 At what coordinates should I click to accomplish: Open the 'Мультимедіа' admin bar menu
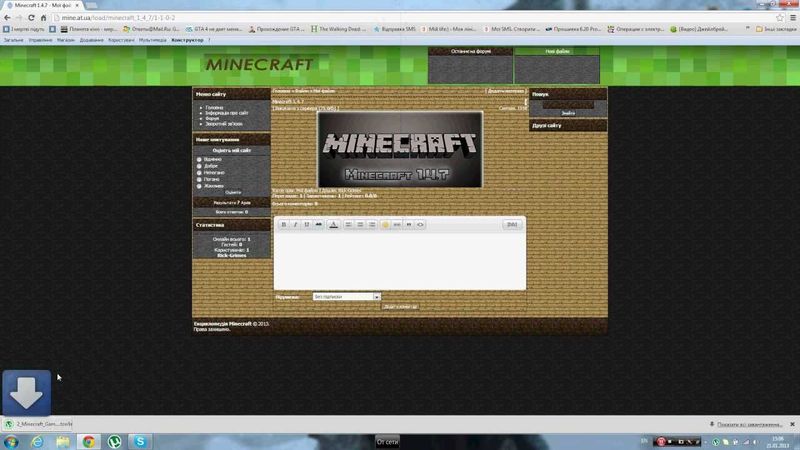(x=153, y=40)
